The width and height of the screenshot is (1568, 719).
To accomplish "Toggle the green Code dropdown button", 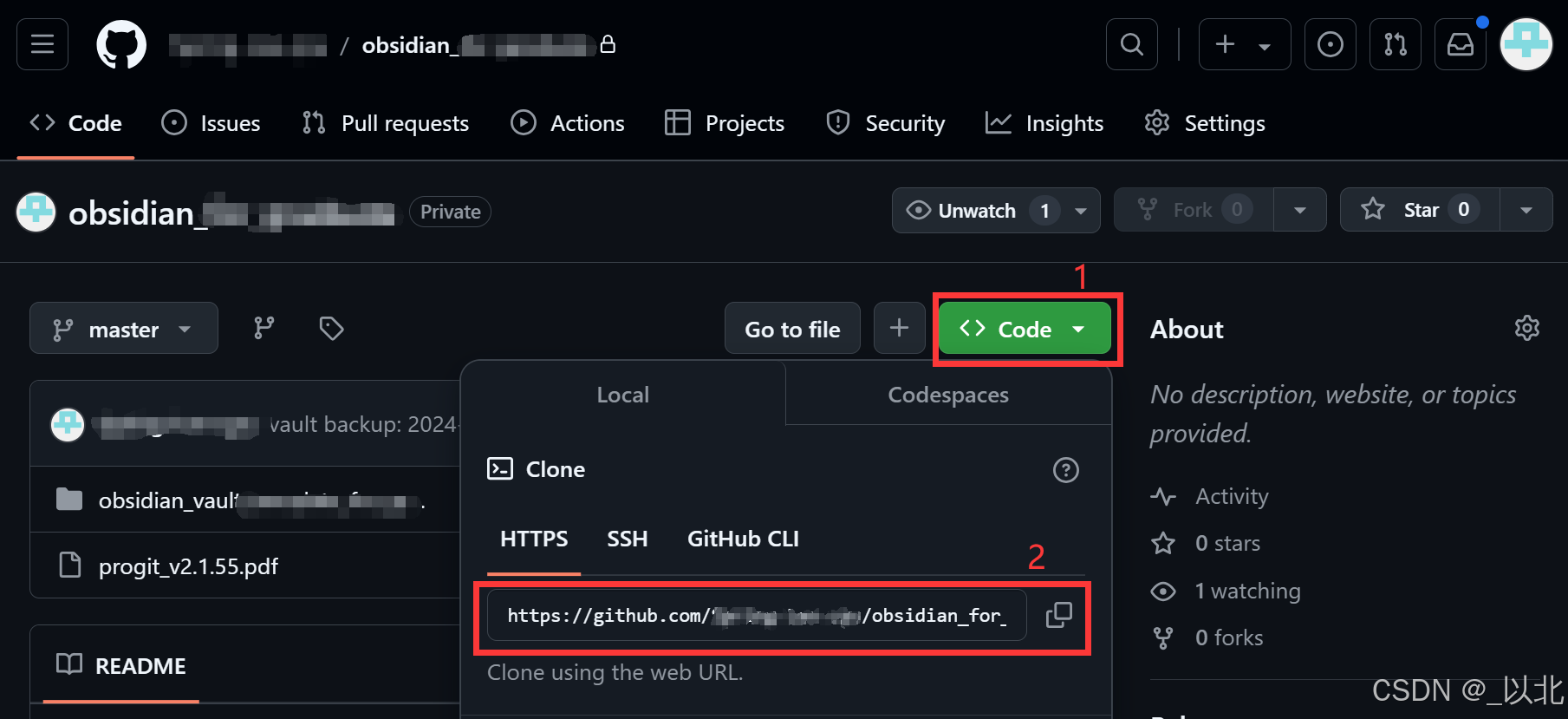I will tap(1025, 329).
